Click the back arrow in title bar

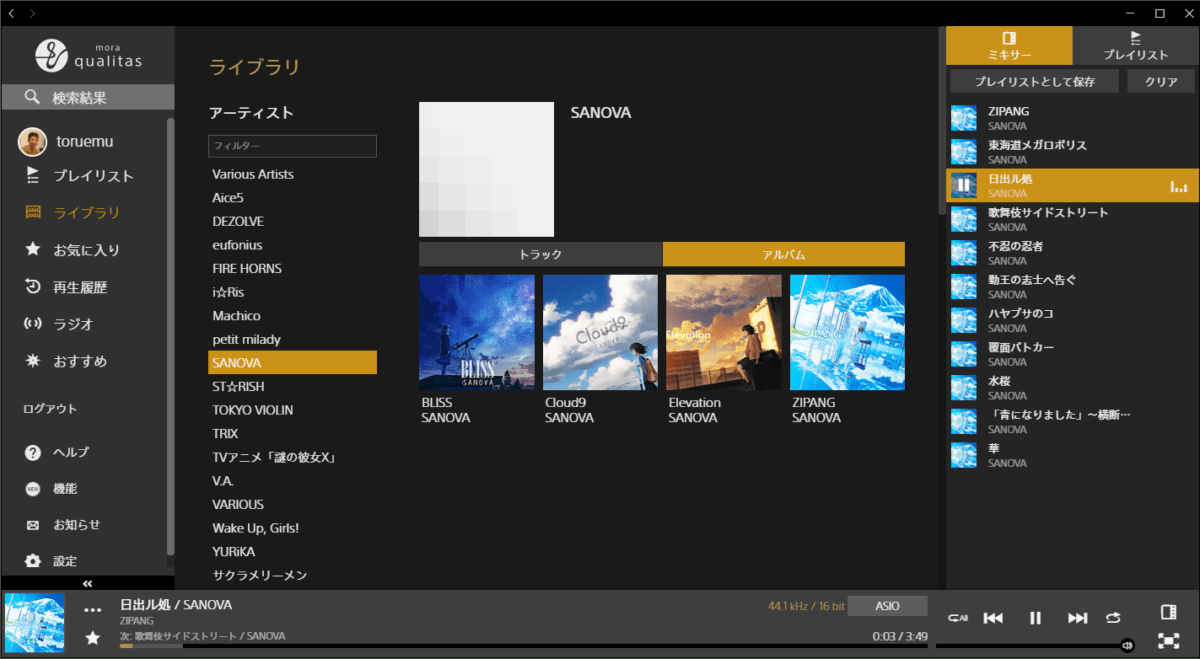pyautogui.click(x=11, y=13)
